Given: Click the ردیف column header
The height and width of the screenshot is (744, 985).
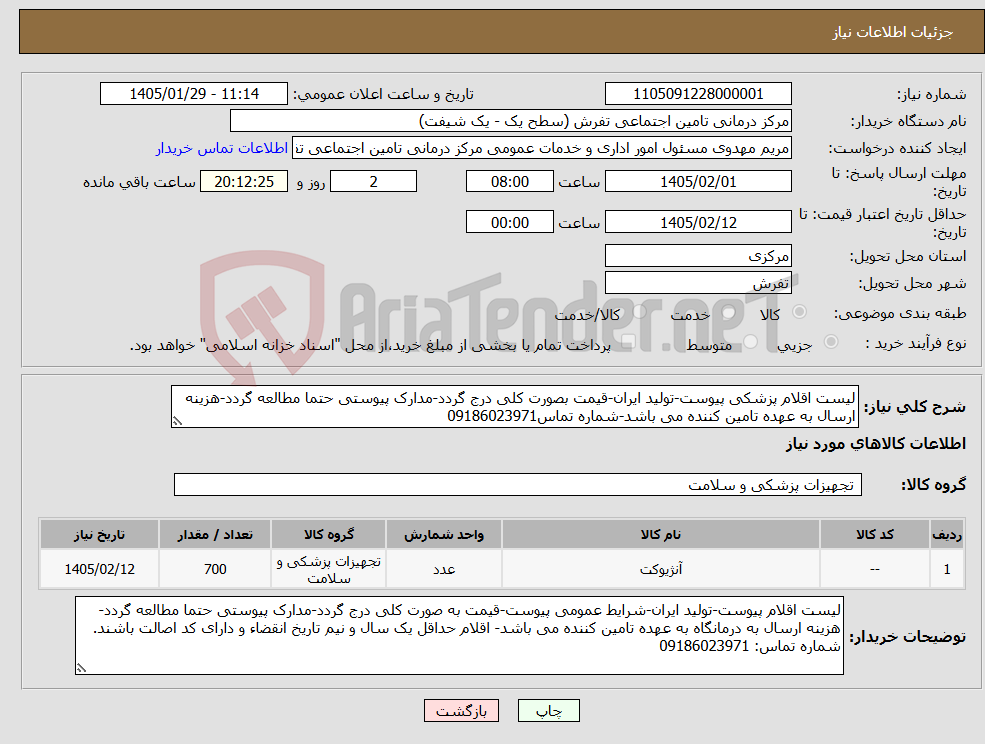Looking at the screenshot, I should (947, 535).
